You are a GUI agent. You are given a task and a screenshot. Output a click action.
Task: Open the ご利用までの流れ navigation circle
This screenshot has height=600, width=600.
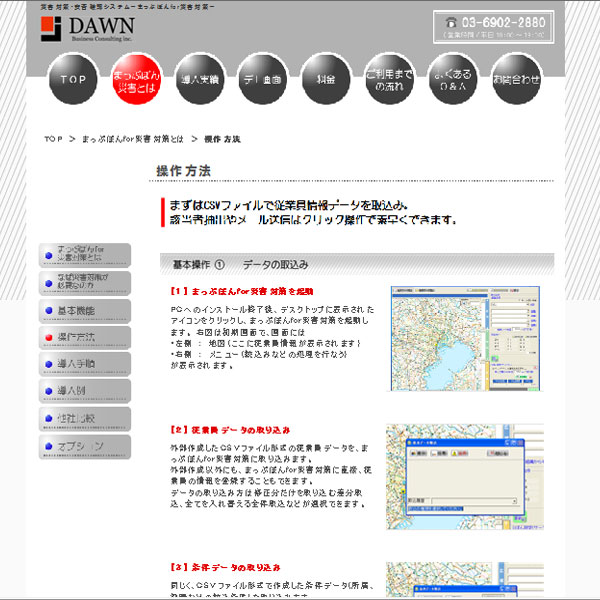pyautogui.click(x=389, y=79)
